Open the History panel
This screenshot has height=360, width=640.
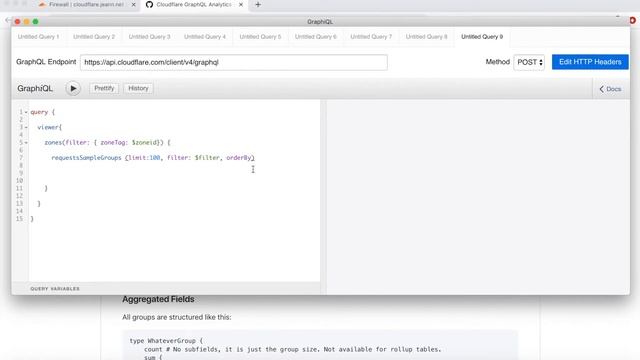(x=138, y=88)
